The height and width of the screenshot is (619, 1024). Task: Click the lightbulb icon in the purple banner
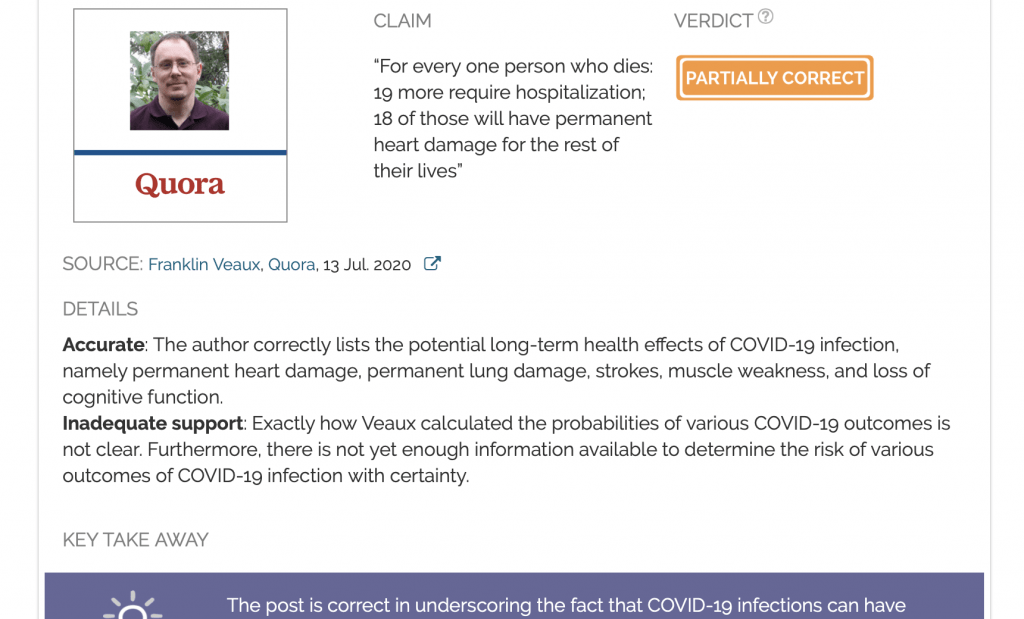point(133,604)
